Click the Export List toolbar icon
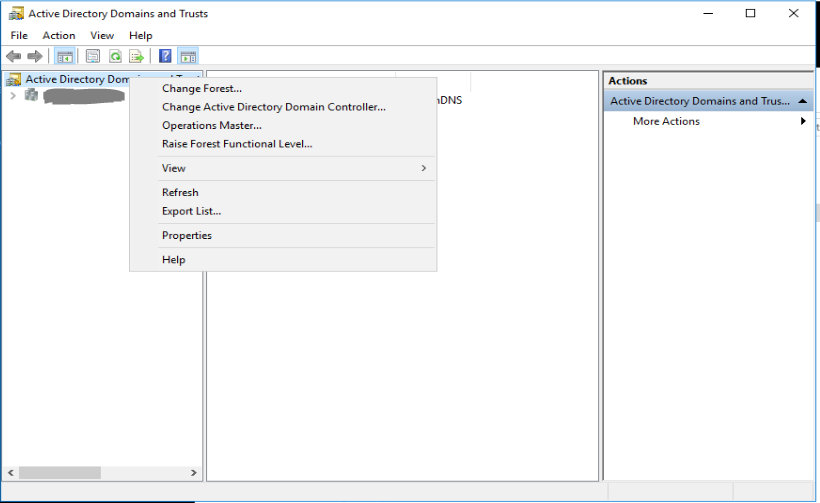This screenshot has width=820, height=503. coord(136,56)
